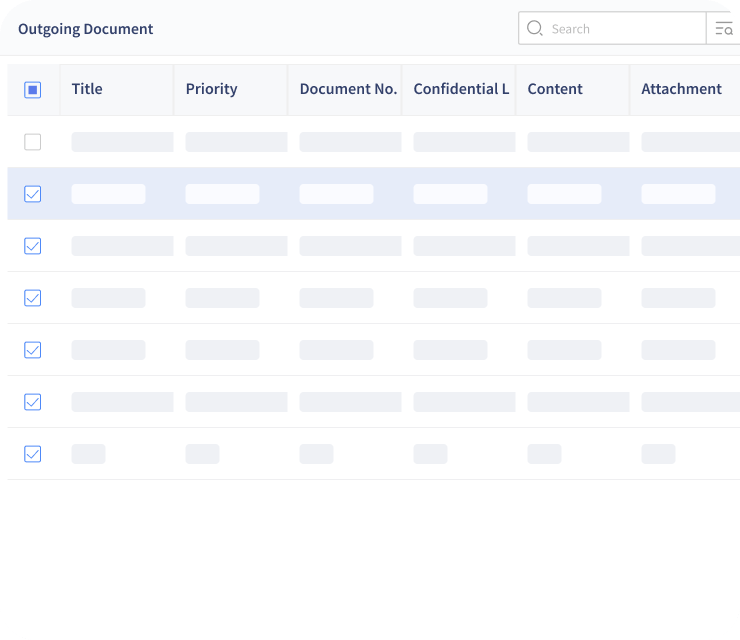Click the Confidential L column header
This screenshot has height=640, width=740.
pyautogui.click(x=461, y=89)
